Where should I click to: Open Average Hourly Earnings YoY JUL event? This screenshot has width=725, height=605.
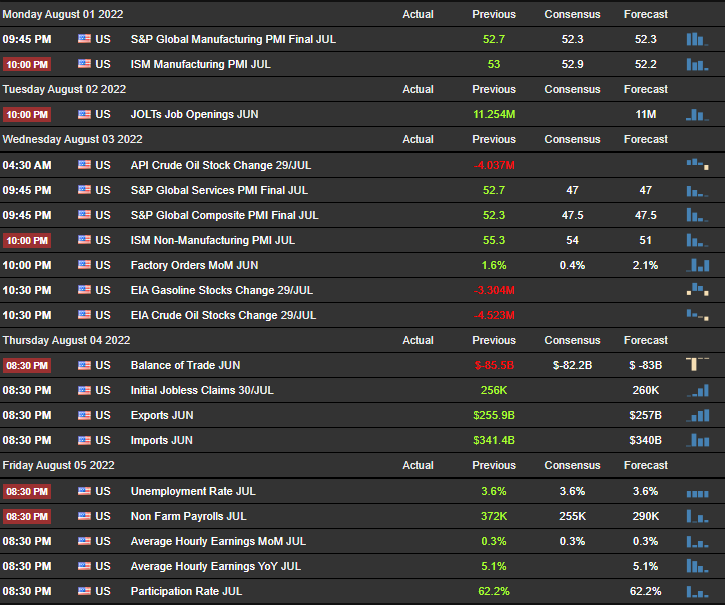(x=215, y=566)
